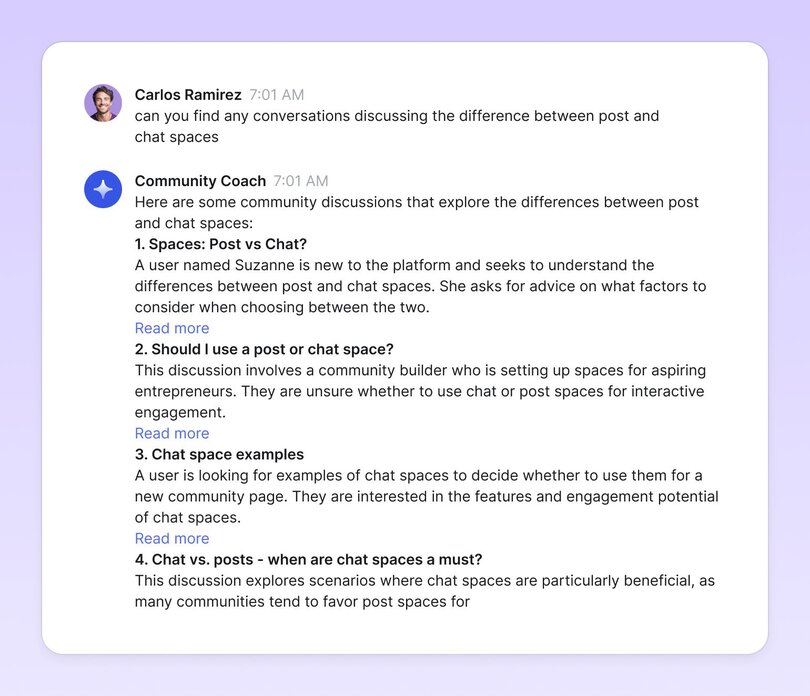Select the 'Chat space examples' heading
Screen dimensions: 810x696
(220, 454)
